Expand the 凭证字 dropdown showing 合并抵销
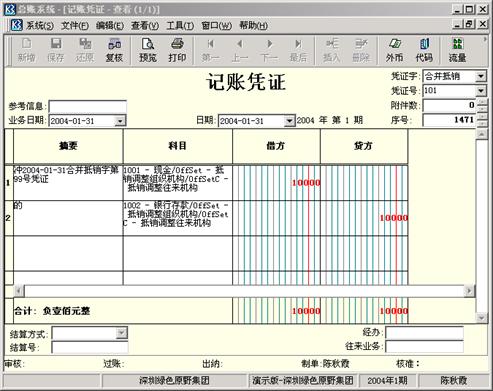The width and height of the screenshot is (493, 391). click(480, 76)
